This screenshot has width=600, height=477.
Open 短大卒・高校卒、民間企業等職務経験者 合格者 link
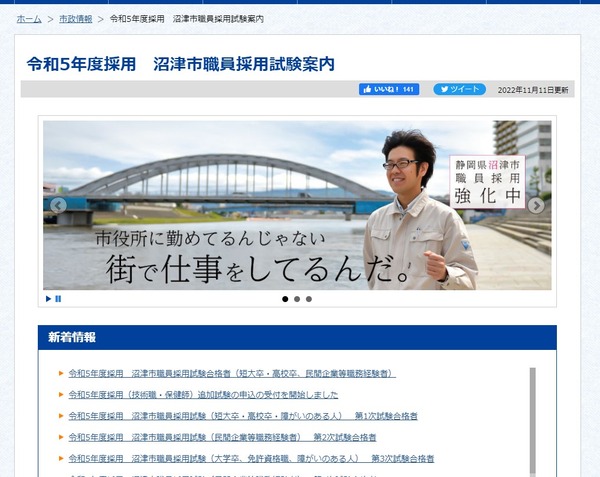coord(232,373)
